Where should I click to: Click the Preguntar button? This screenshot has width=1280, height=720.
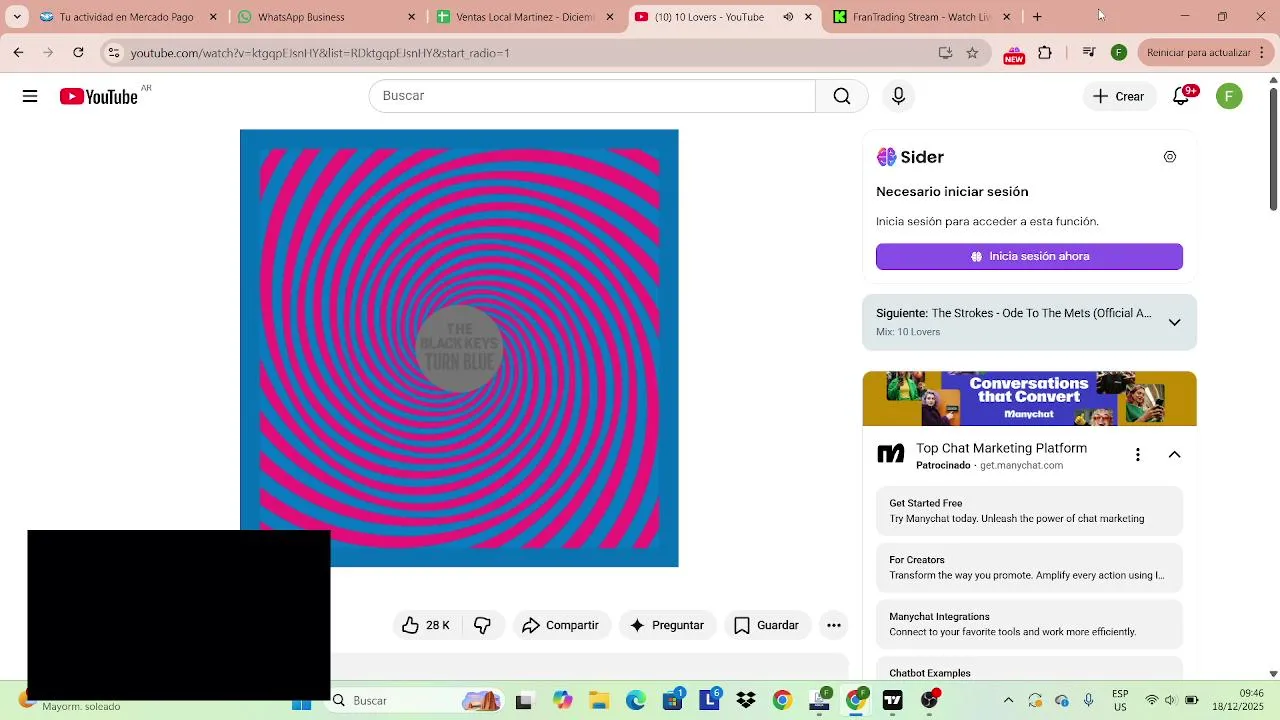667,625
